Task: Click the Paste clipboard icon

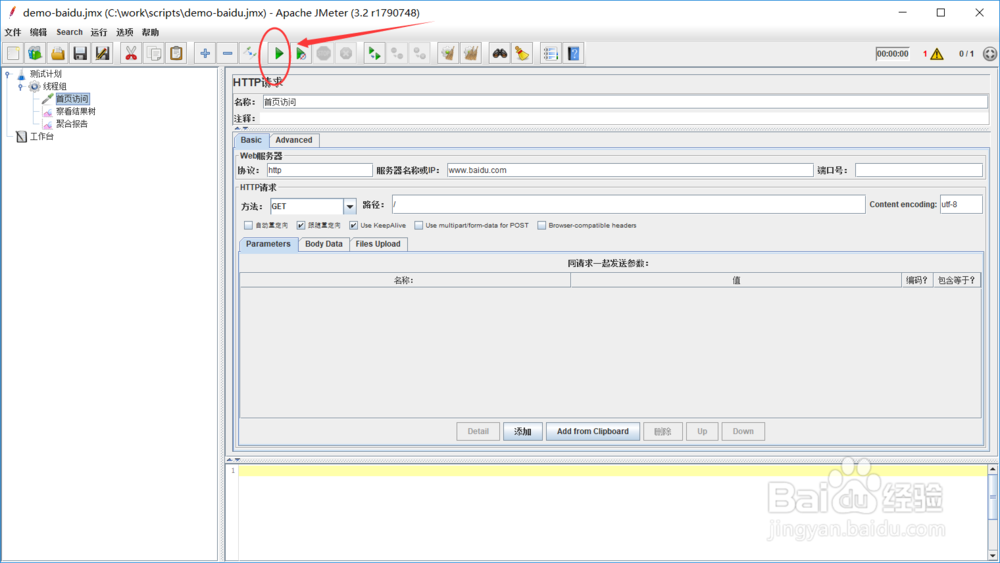Action: pyautogui.click(x=176, y=54)
